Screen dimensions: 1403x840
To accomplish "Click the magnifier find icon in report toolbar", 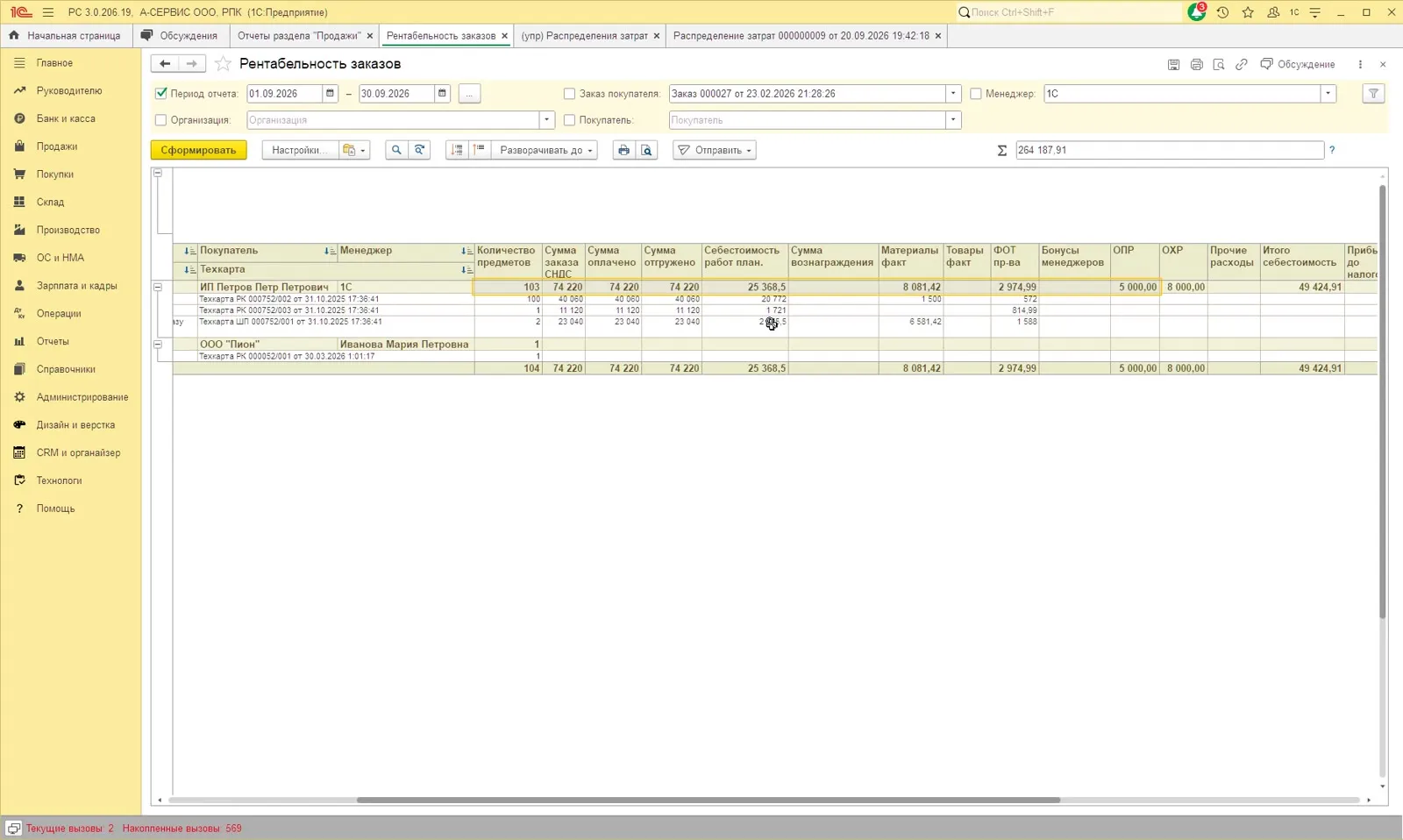I will 396,150.
